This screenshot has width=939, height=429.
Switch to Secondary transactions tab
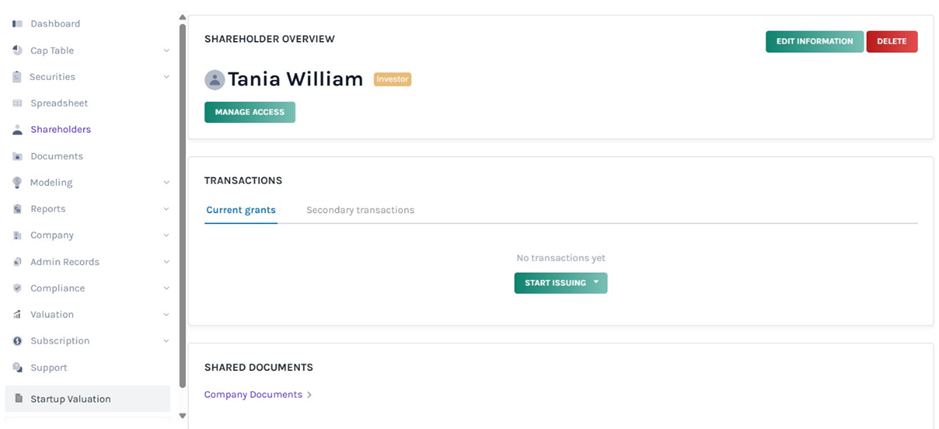[360, 210]
